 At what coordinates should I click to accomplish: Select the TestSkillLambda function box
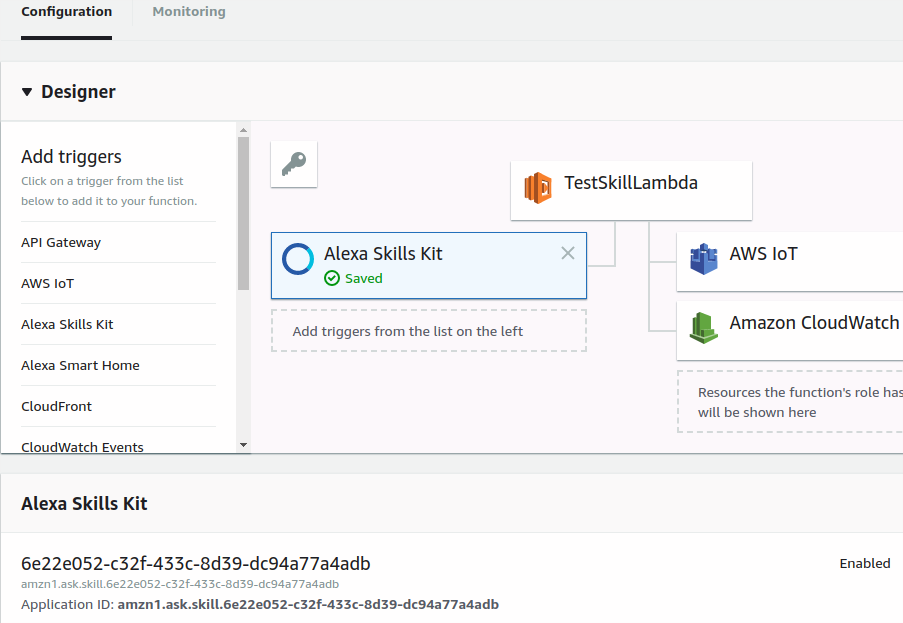(x=630, y=189)
